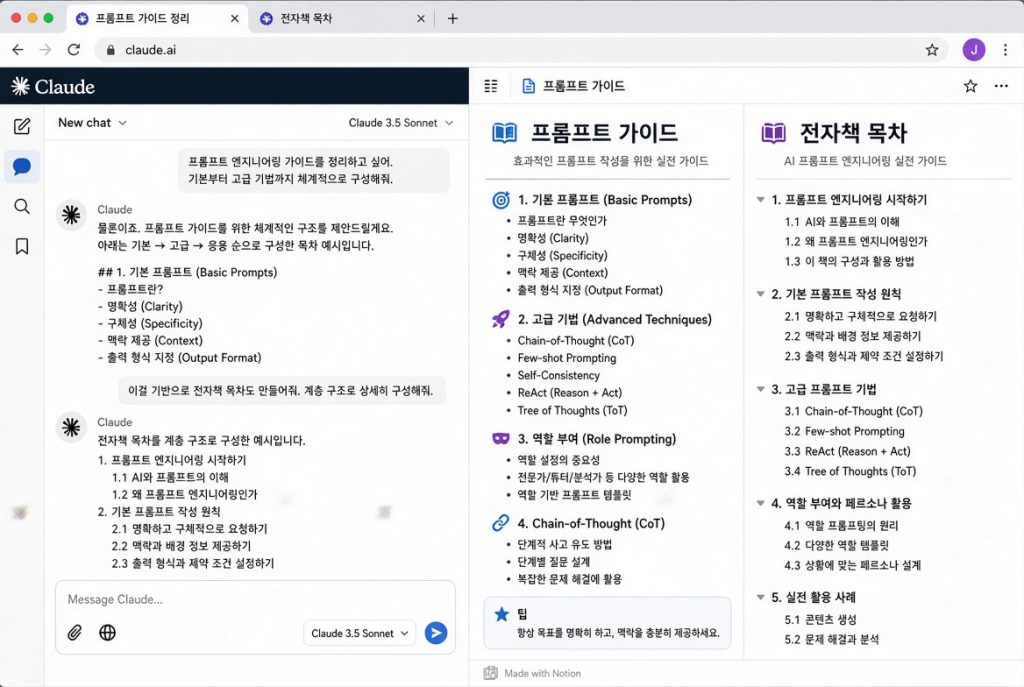Switch to the 프롬프트 가이드 정리 tab
This screenshot has width=1024, height=687.
(x=157, y=18)
